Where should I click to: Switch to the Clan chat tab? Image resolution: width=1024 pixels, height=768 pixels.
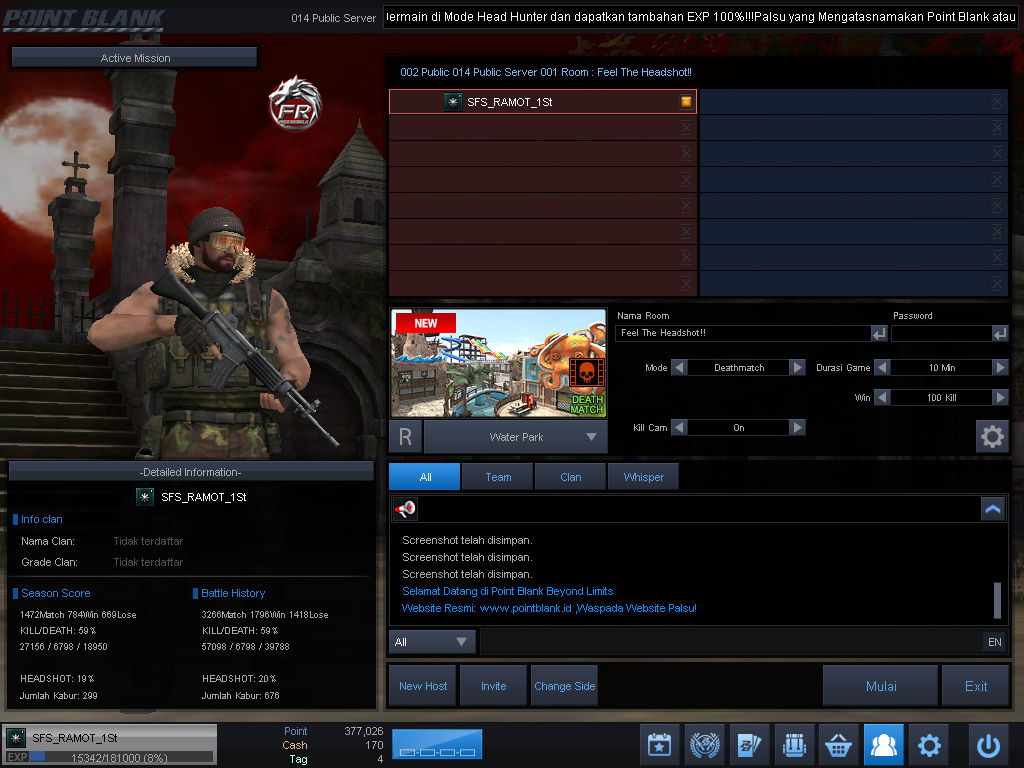coord(570,477)
